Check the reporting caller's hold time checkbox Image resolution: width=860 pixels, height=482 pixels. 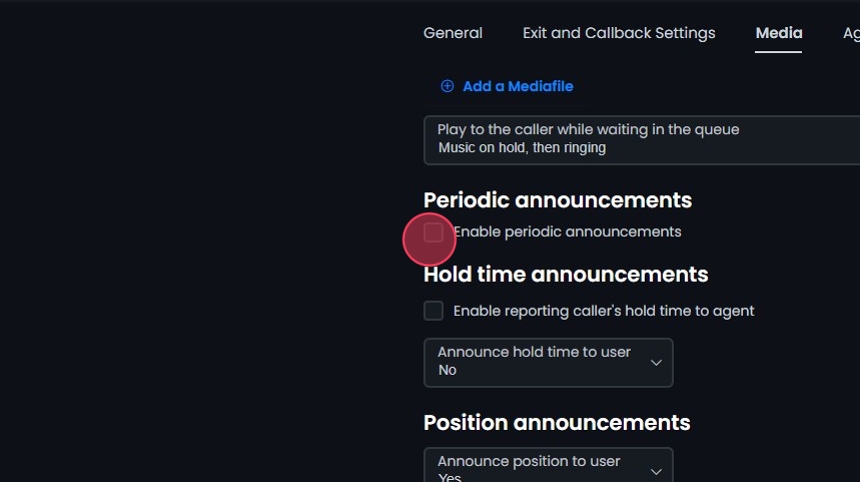[433, 311]
